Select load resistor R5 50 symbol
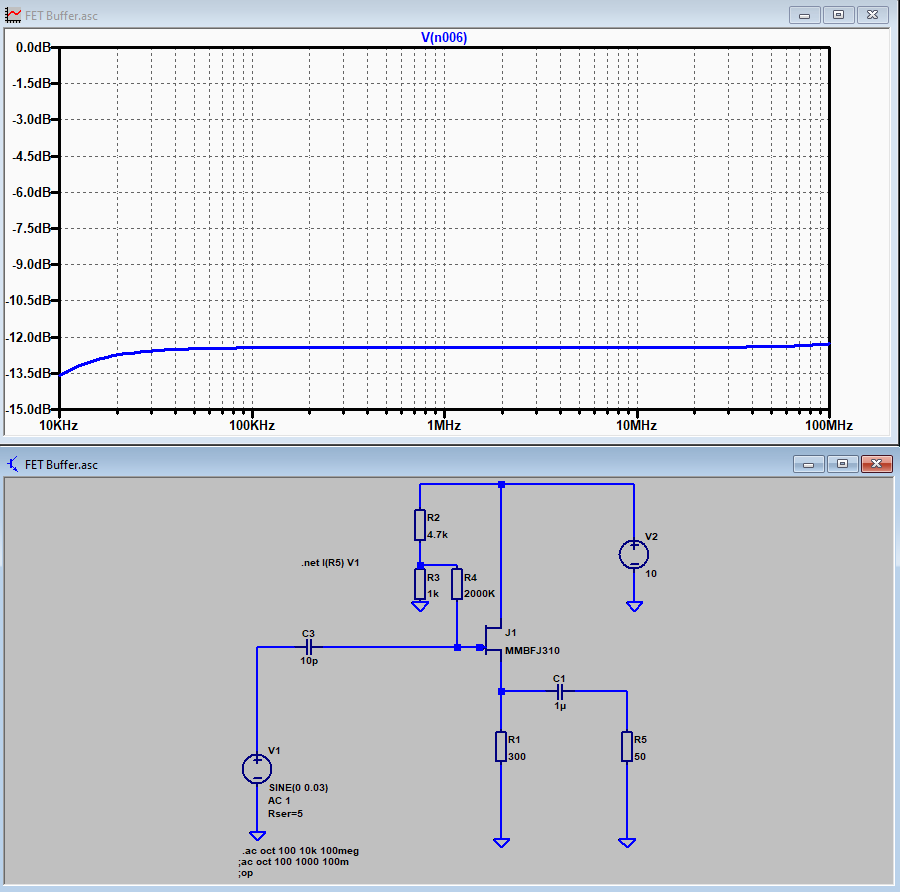This screenshot has width=900, height=892. coord(626,747)
